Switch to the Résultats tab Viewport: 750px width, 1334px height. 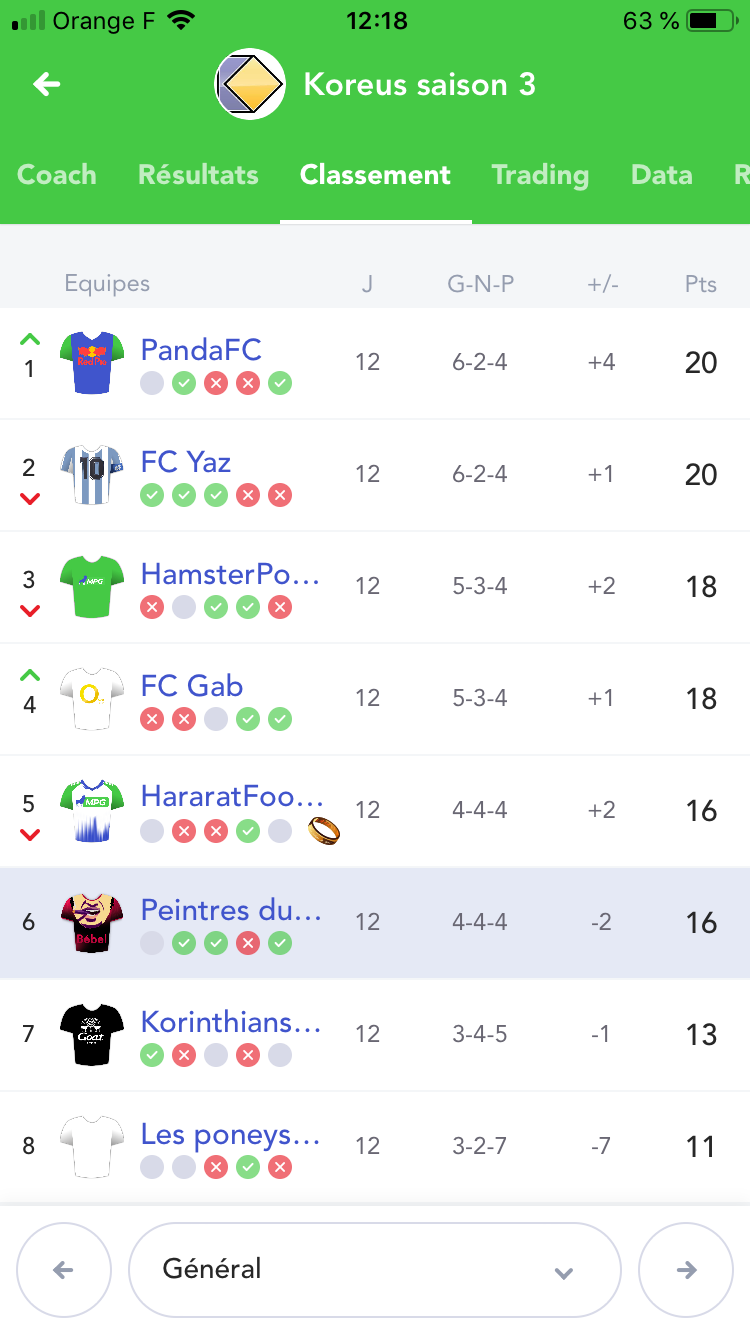pos(198,175)
